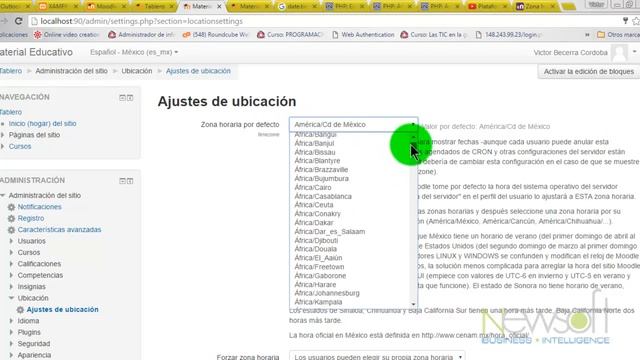Open the Administrador de inf bookmark
Viewport: 640px width, 360px height.
click(141, 35)
